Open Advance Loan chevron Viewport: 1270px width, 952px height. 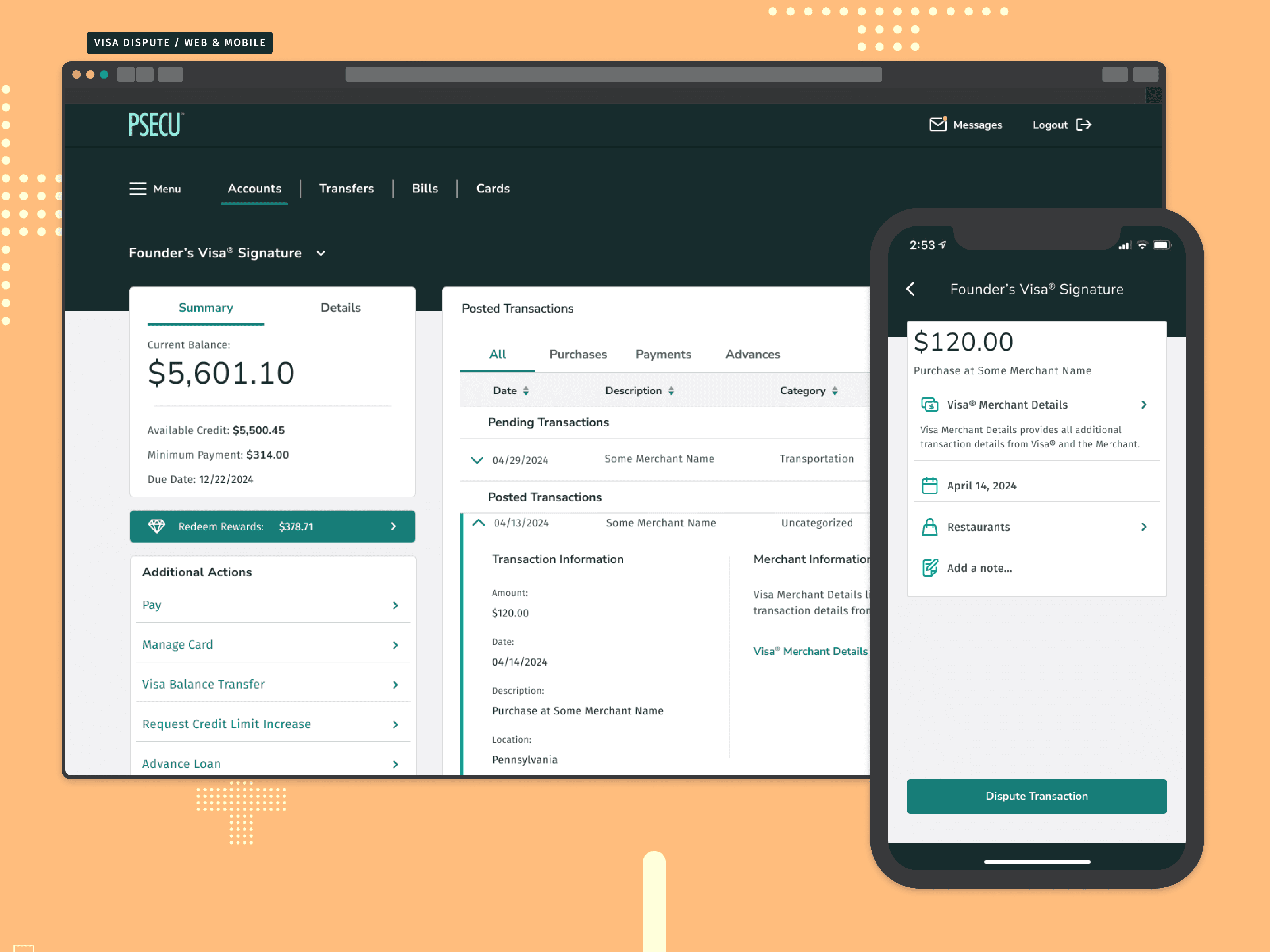[396, 764]
